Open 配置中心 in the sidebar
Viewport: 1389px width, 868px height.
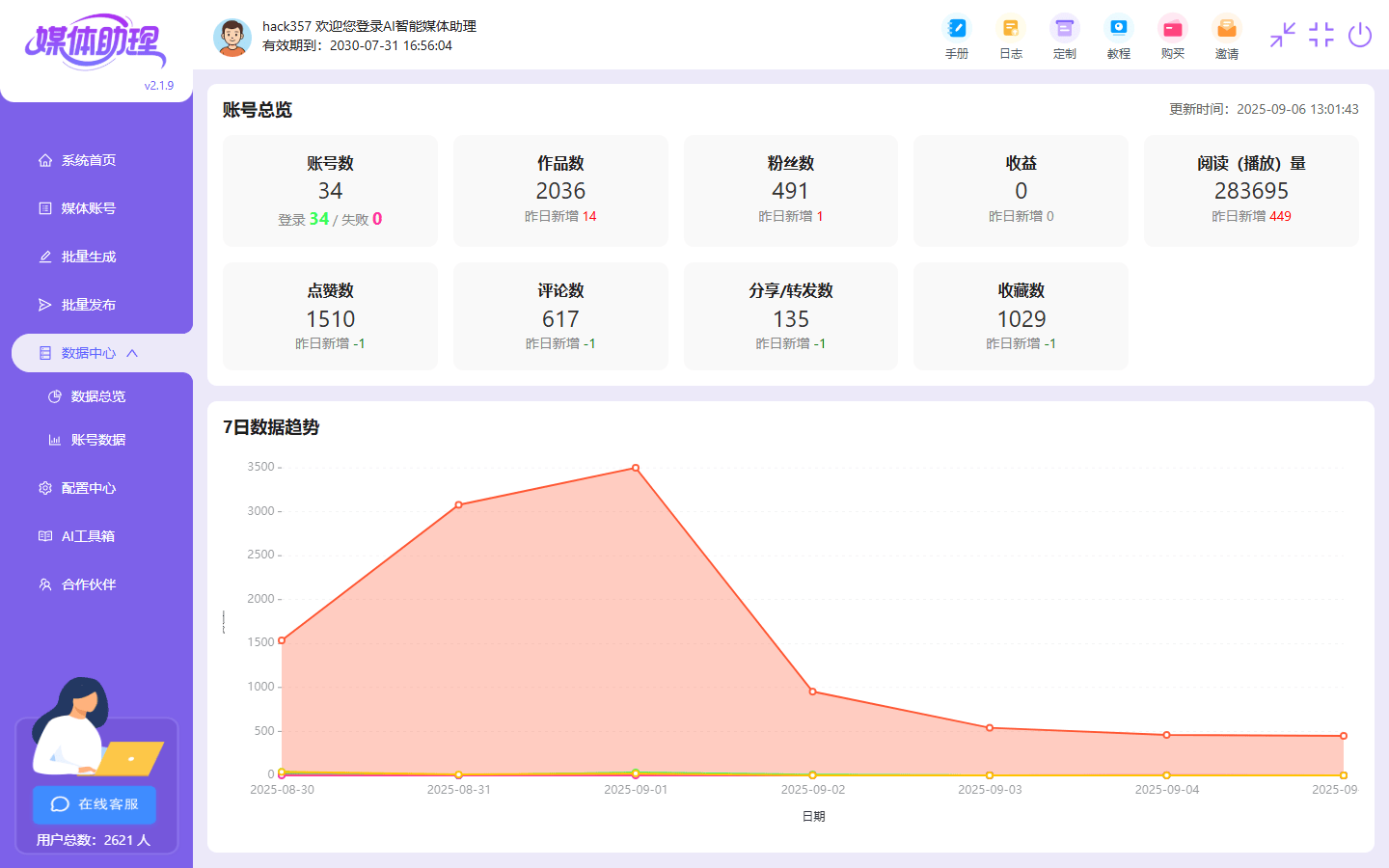click(88, 488)
